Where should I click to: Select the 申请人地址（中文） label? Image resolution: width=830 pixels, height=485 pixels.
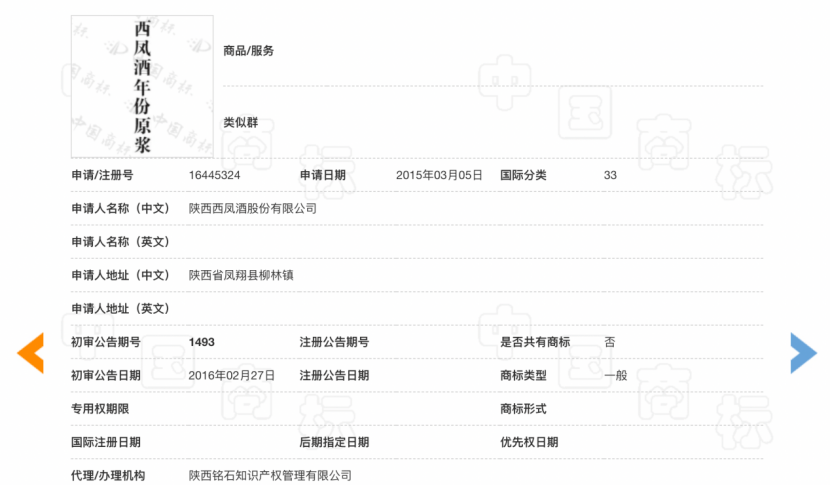[x=120, y=275]
